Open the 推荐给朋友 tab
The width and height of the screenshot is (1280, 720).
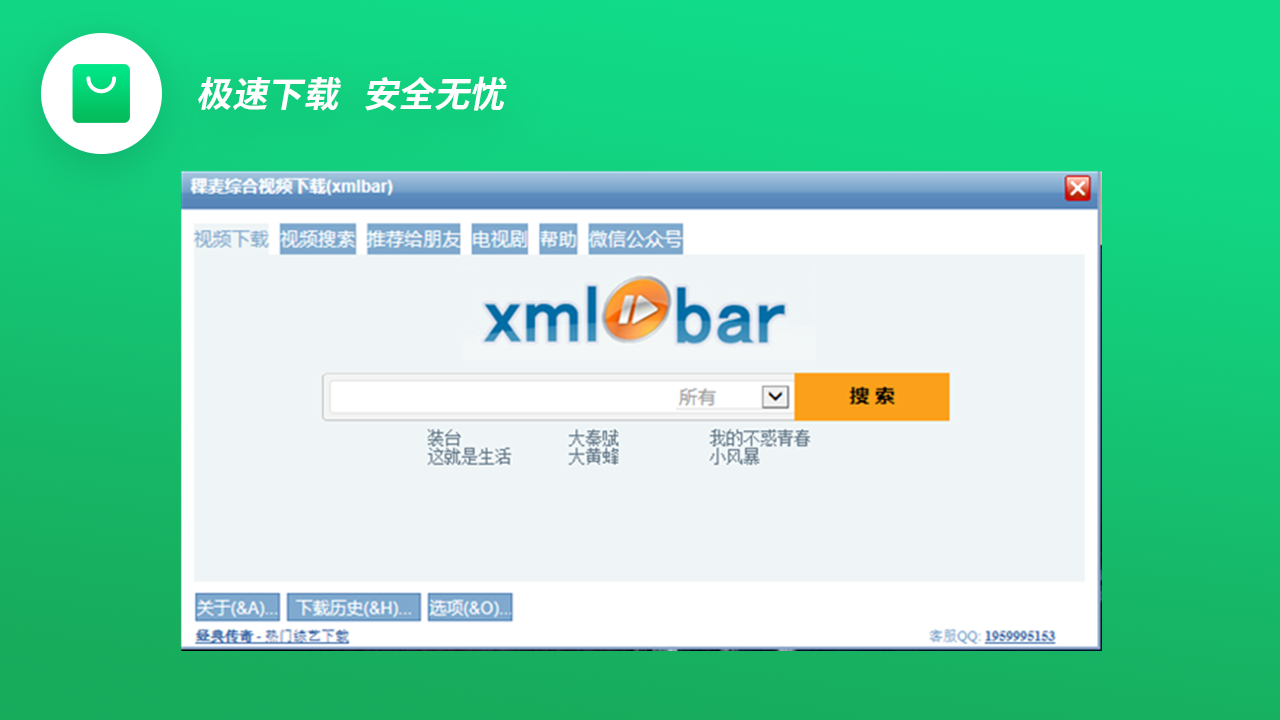click(x=412, y=238)
